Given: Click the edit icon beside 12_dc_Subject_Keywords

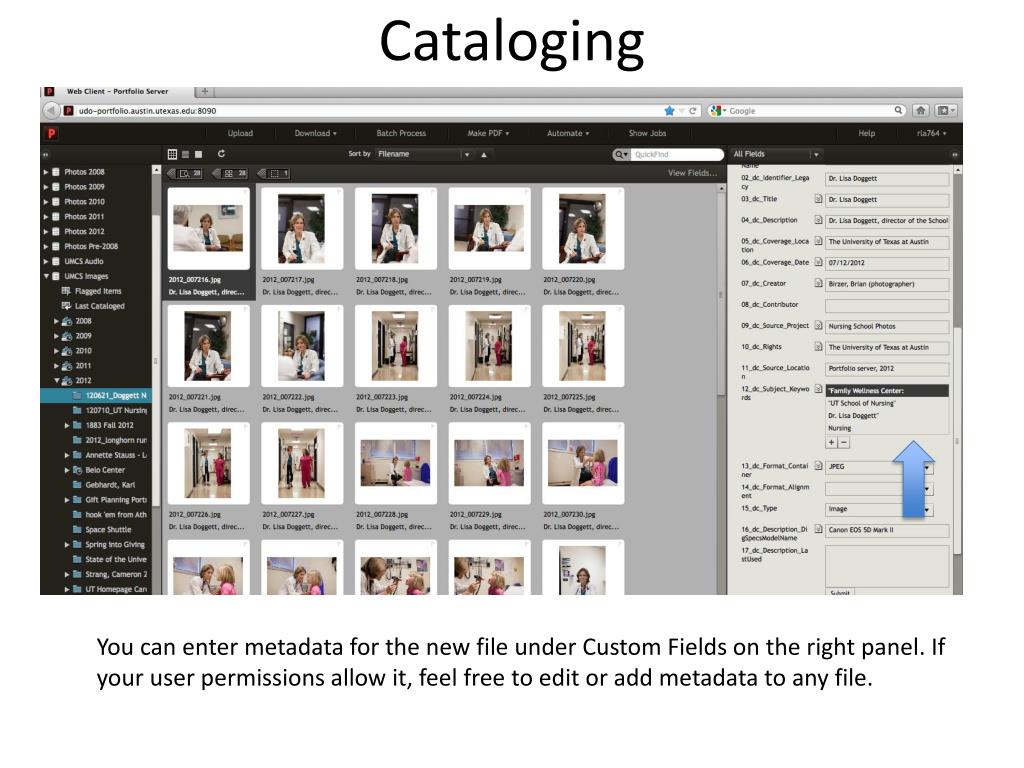Looking at the screenshot, I should pos(818,389).
